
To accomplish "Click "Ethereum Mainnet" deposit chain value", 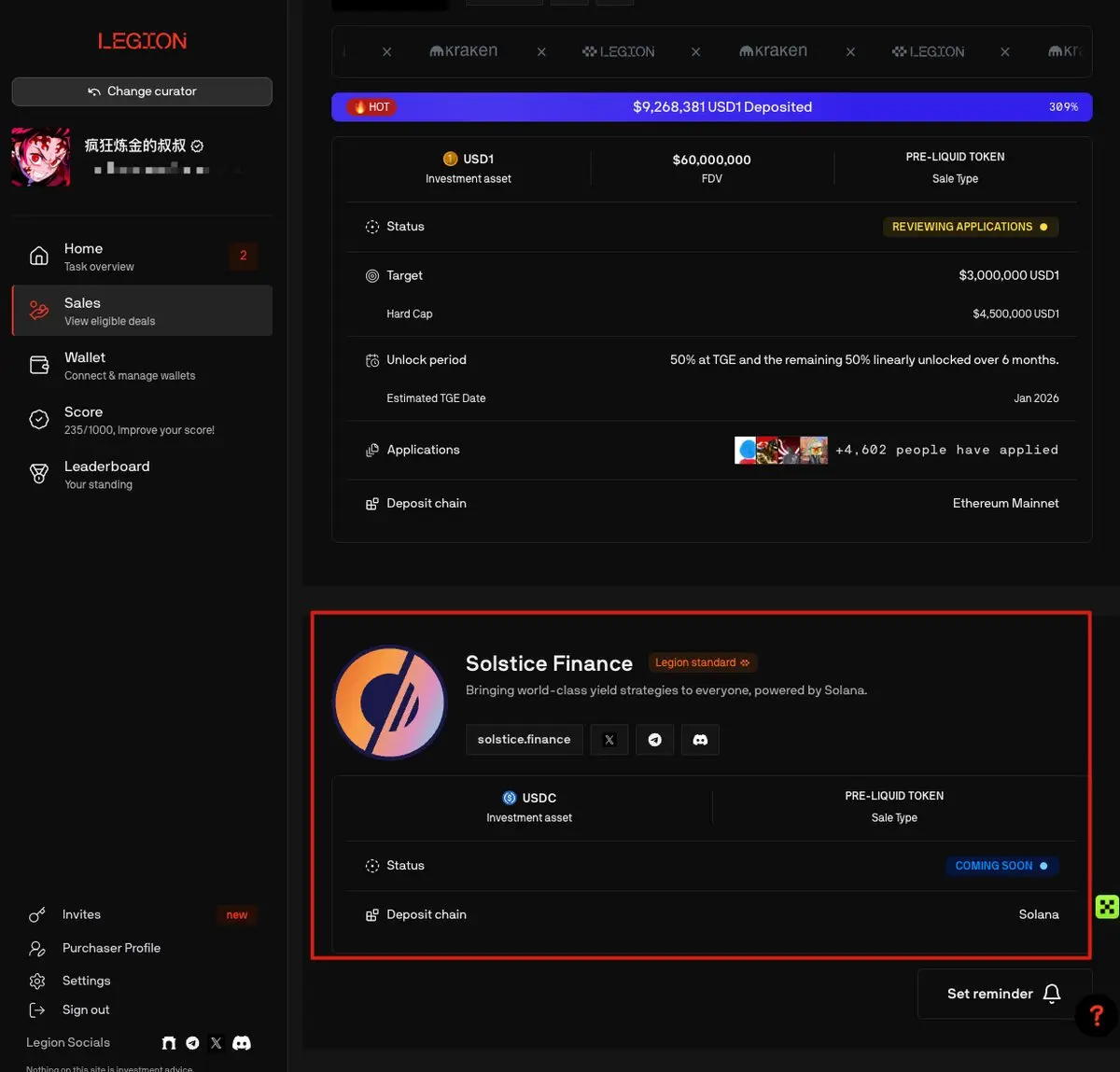I will pos(1006,503).
